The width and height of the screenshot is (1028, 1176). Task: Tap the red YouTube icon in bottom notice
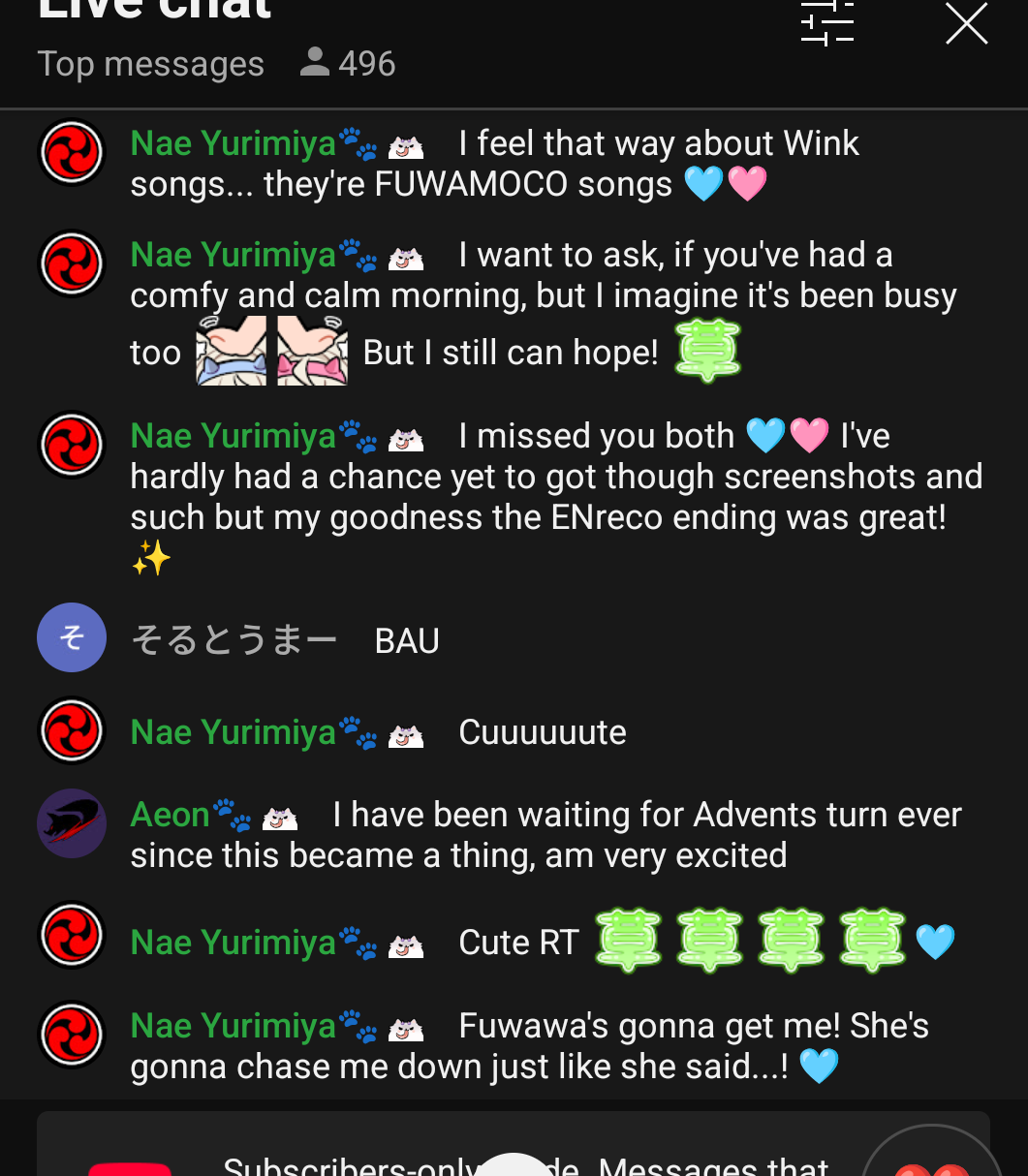pos(130,1167)
